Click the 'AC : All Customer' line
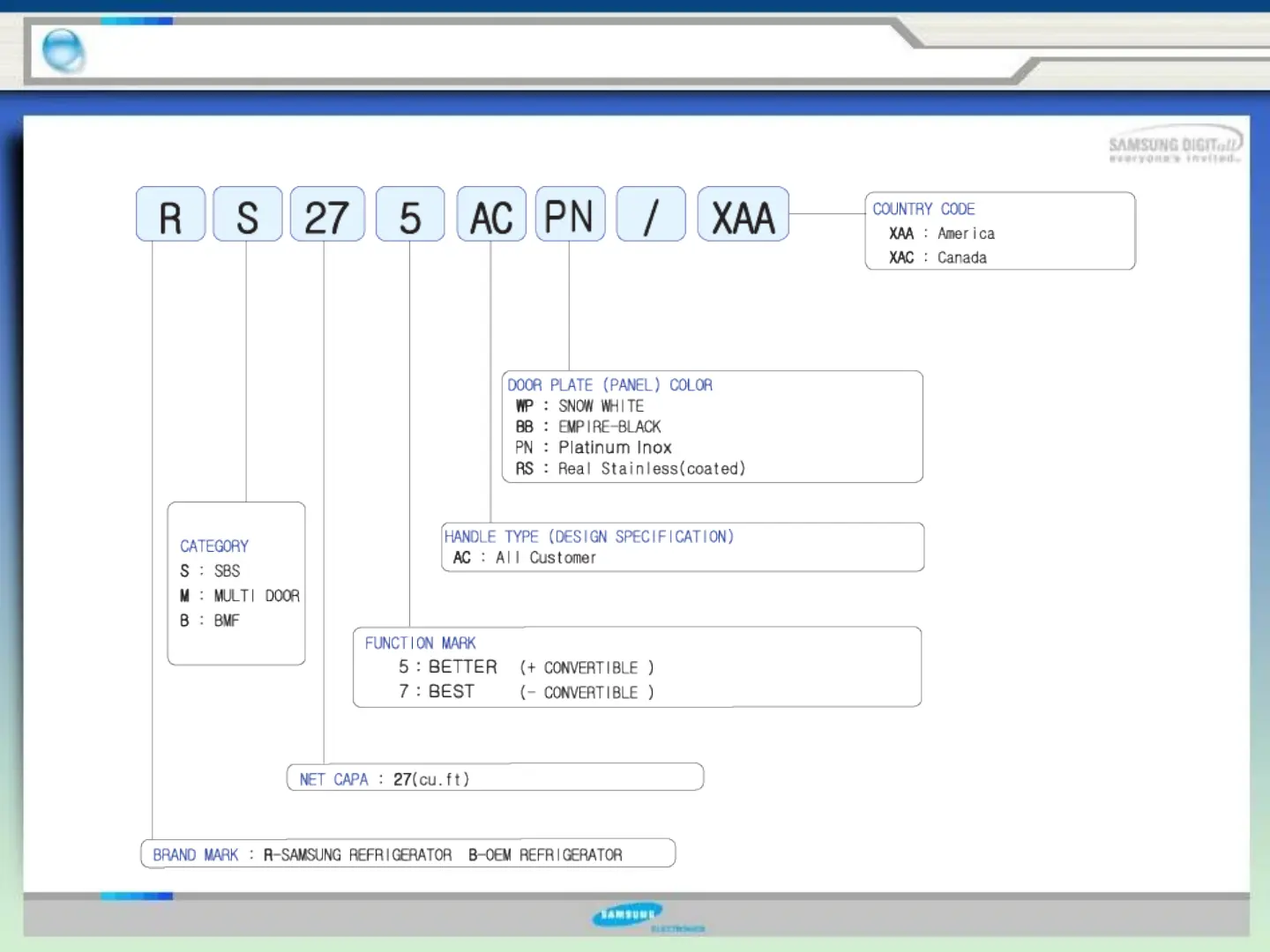Viewport: 1270px width, 952px height. coord(525,558)
